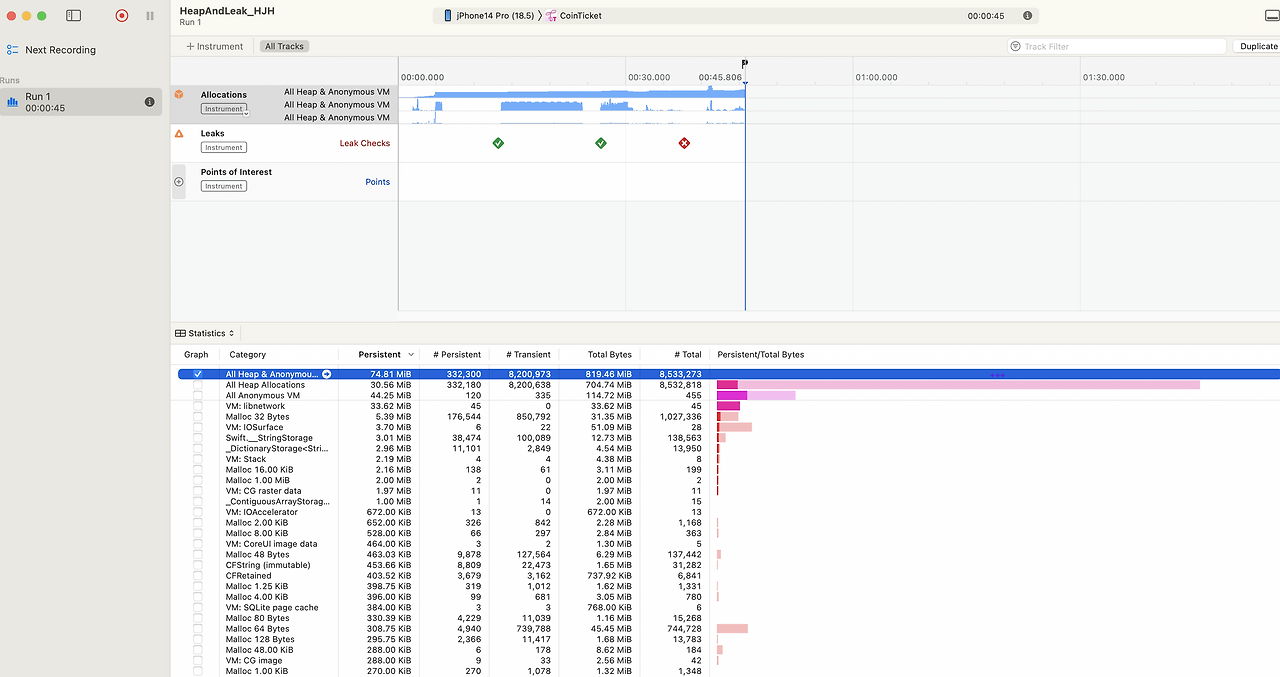Click the All Anonymous VM usage bar
This screenshot has width=1280, height=677.
[x=756, y=395]
